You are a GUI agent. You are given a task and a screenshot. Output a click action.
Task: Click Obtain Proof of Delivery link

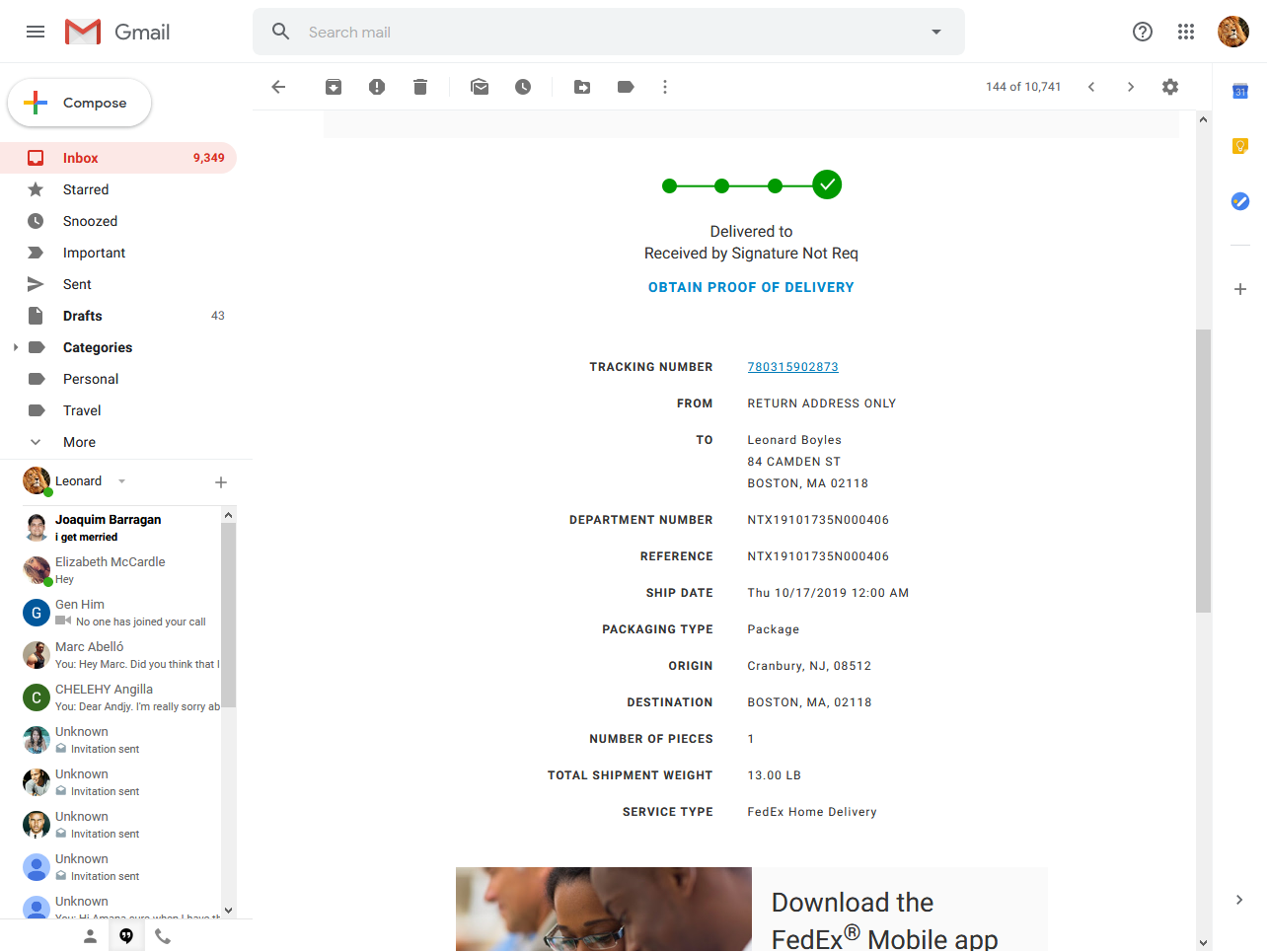click(751, 287)
